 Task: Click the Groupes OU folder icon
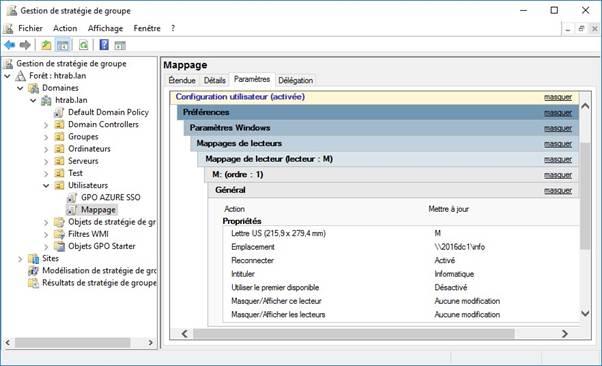click(59, 137)
